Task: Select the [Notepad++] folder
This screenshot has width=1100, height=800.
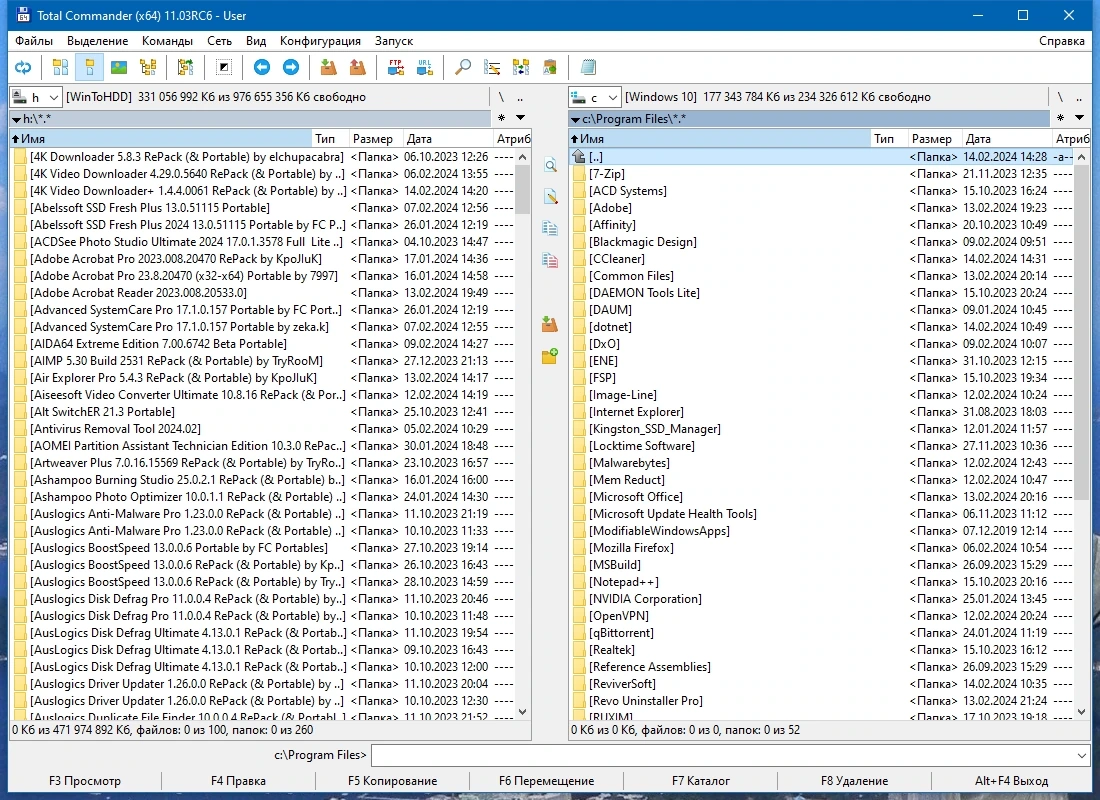Action: [821, 582]
